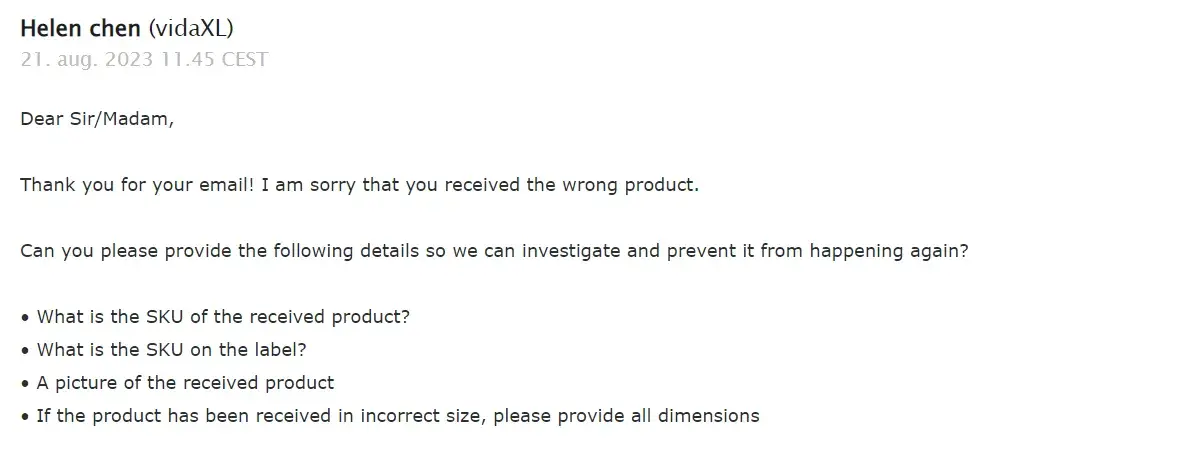The image size is (1183, 456).
Task: Click the sender name Helen chen
Action: 81,28
